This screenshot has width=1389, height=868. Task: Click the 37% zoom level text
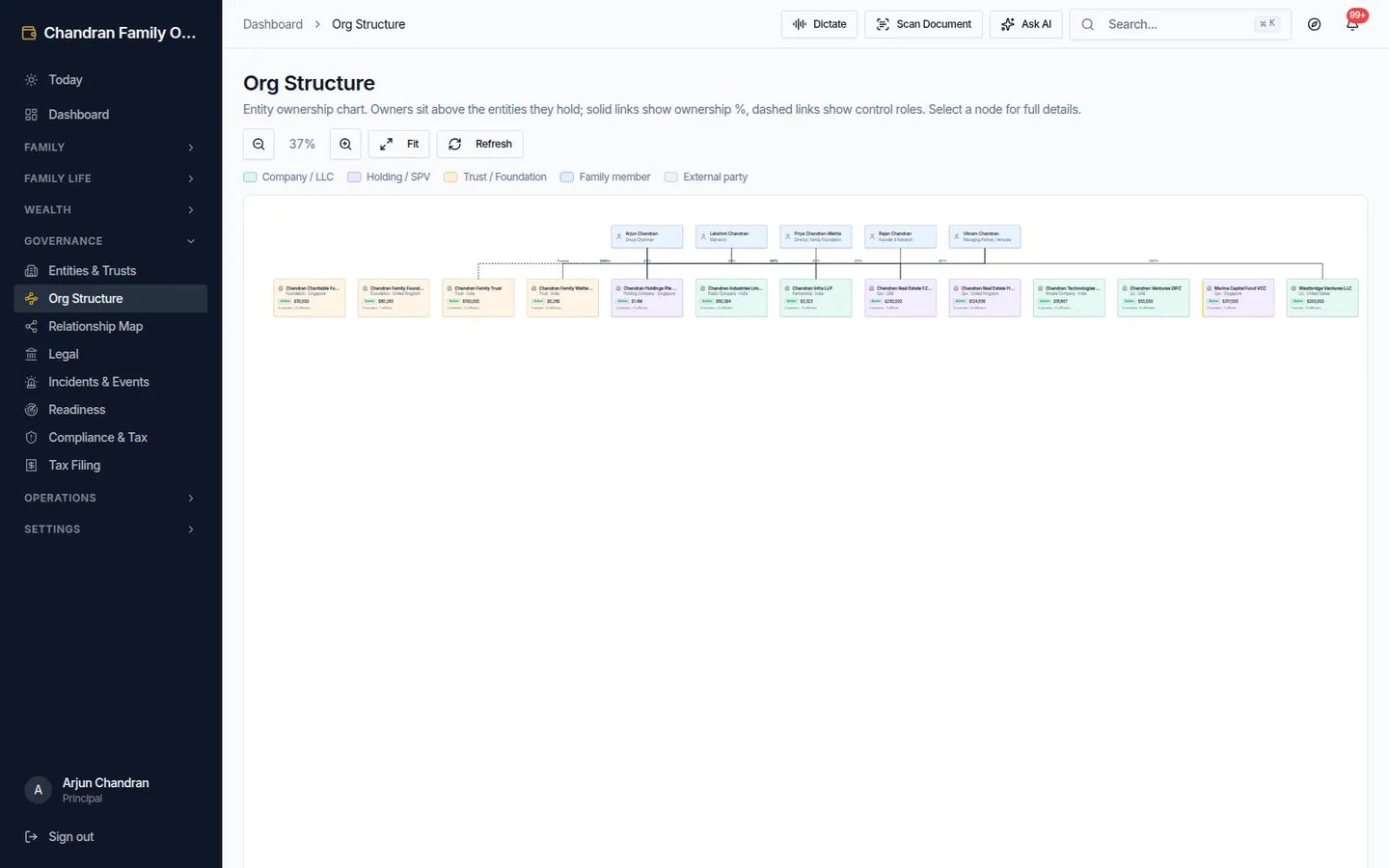pos(302,144)
